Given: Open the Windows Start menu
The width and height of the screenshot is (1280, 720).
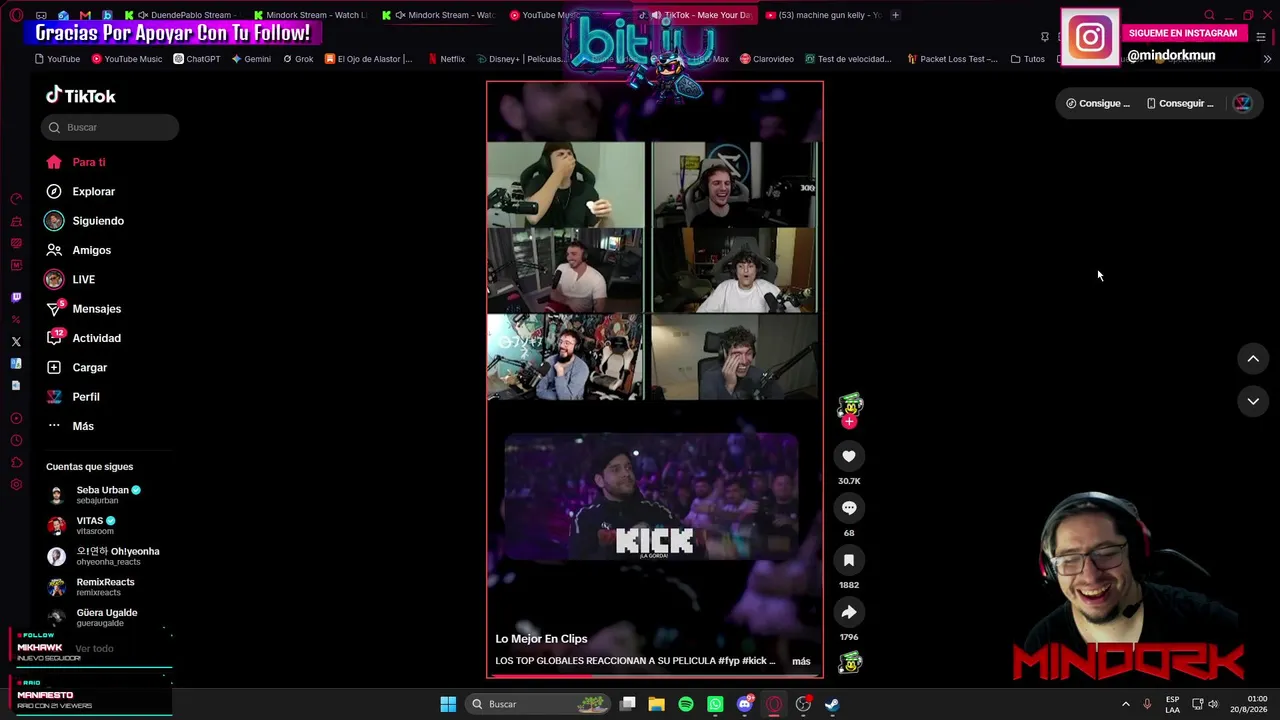Looking at the screenshot, I should [448, 704].
